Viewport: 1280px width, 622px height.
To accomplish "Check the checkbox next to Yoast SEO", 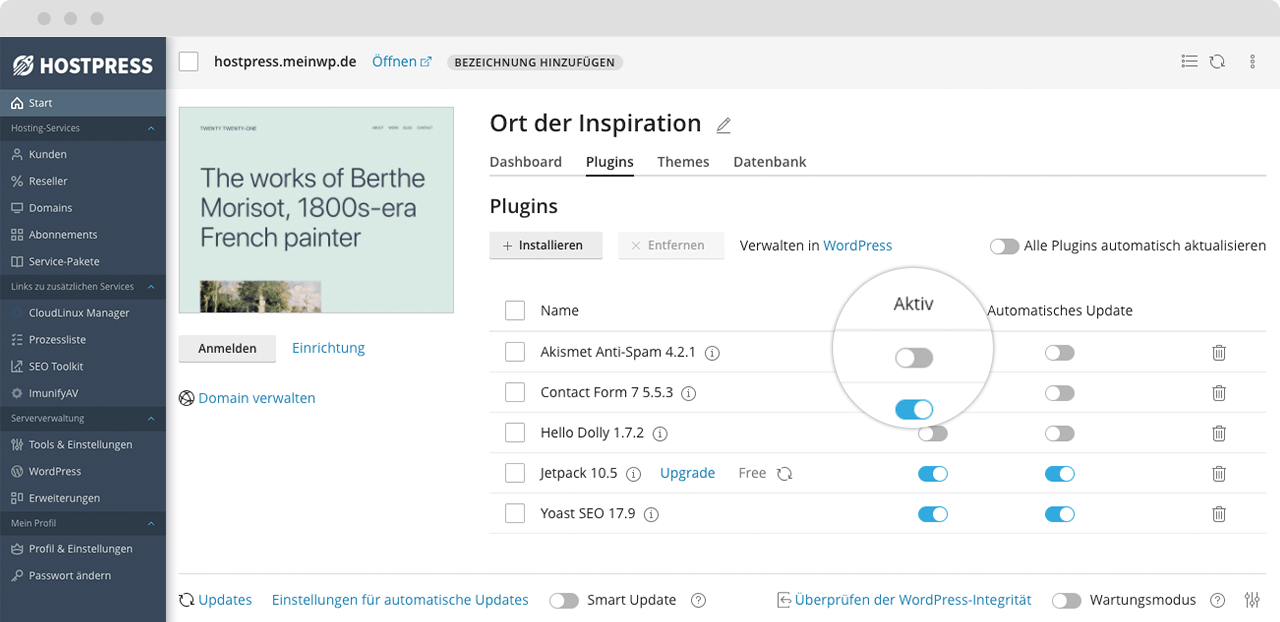I will click(x=515, y=513).
